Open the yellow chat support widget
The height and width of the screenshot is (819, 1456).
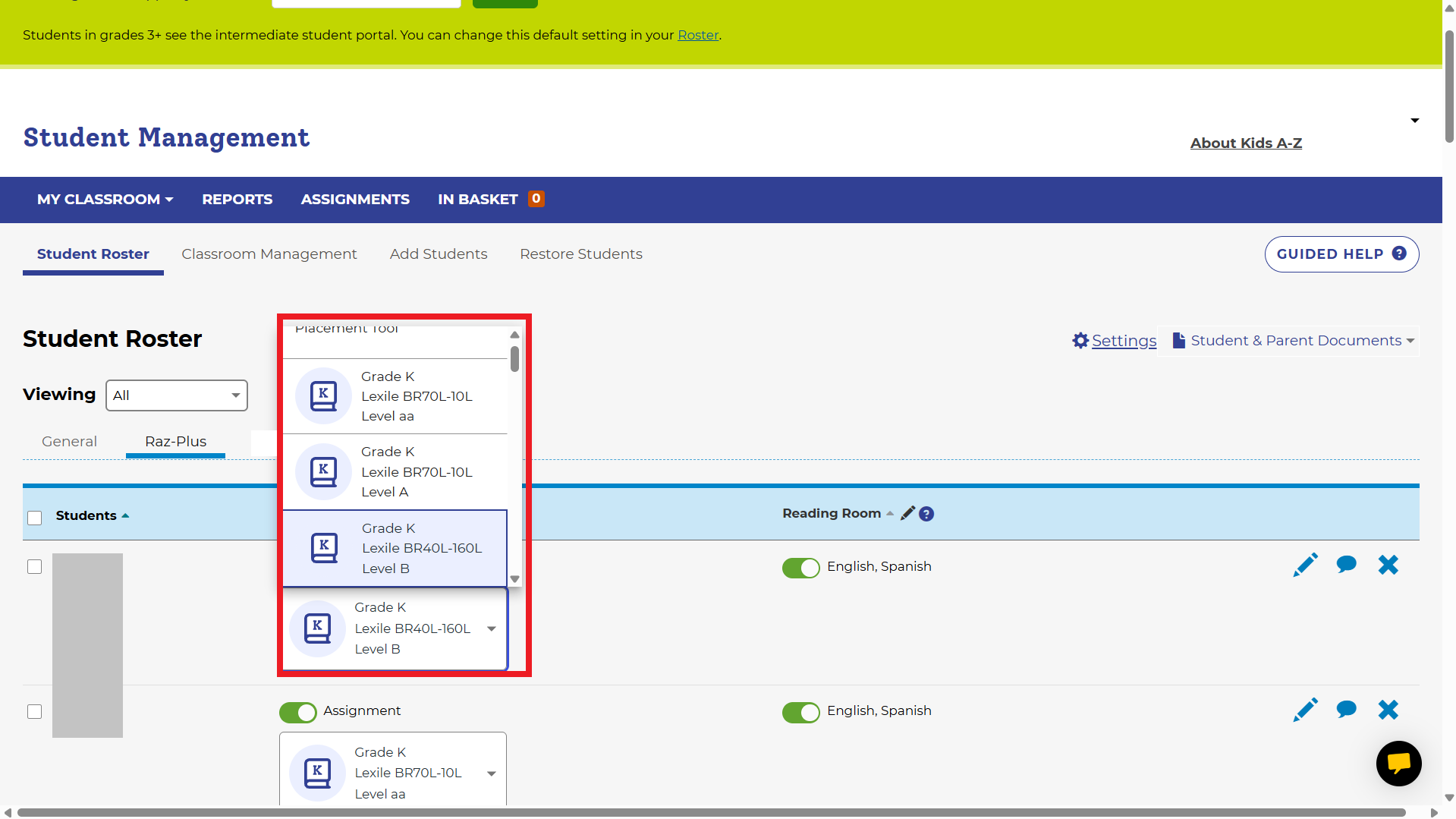tap(1398, 763)
